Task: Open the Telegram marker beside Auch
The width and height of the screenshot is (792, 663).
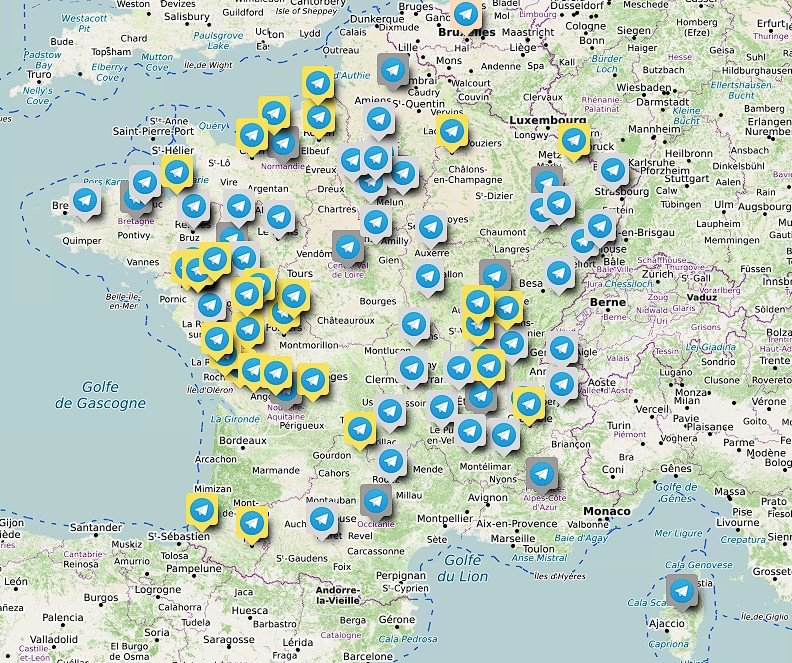Action: 322,520
